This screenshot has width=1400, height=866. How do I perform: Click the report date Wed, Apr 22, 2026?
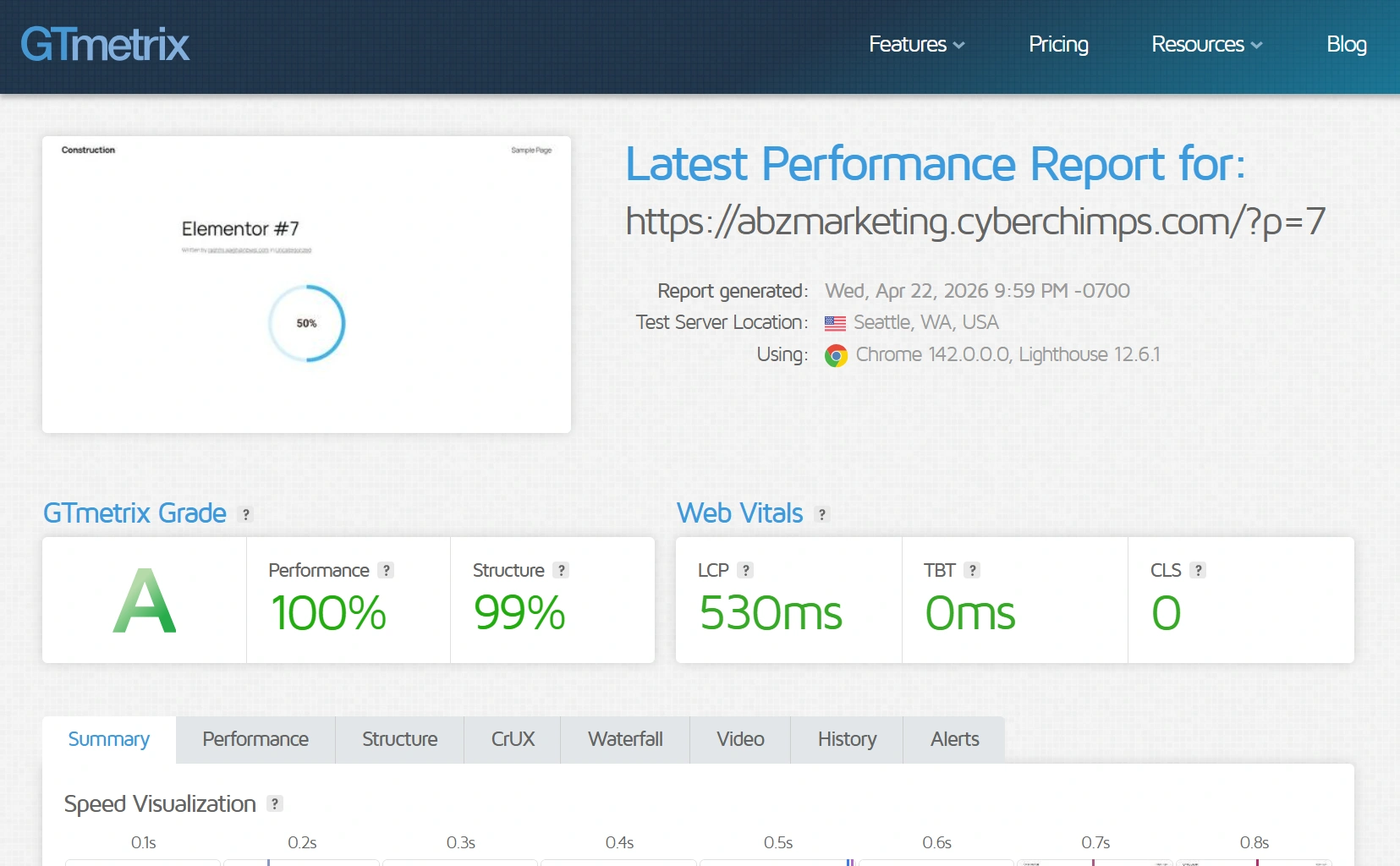[977, 291]
